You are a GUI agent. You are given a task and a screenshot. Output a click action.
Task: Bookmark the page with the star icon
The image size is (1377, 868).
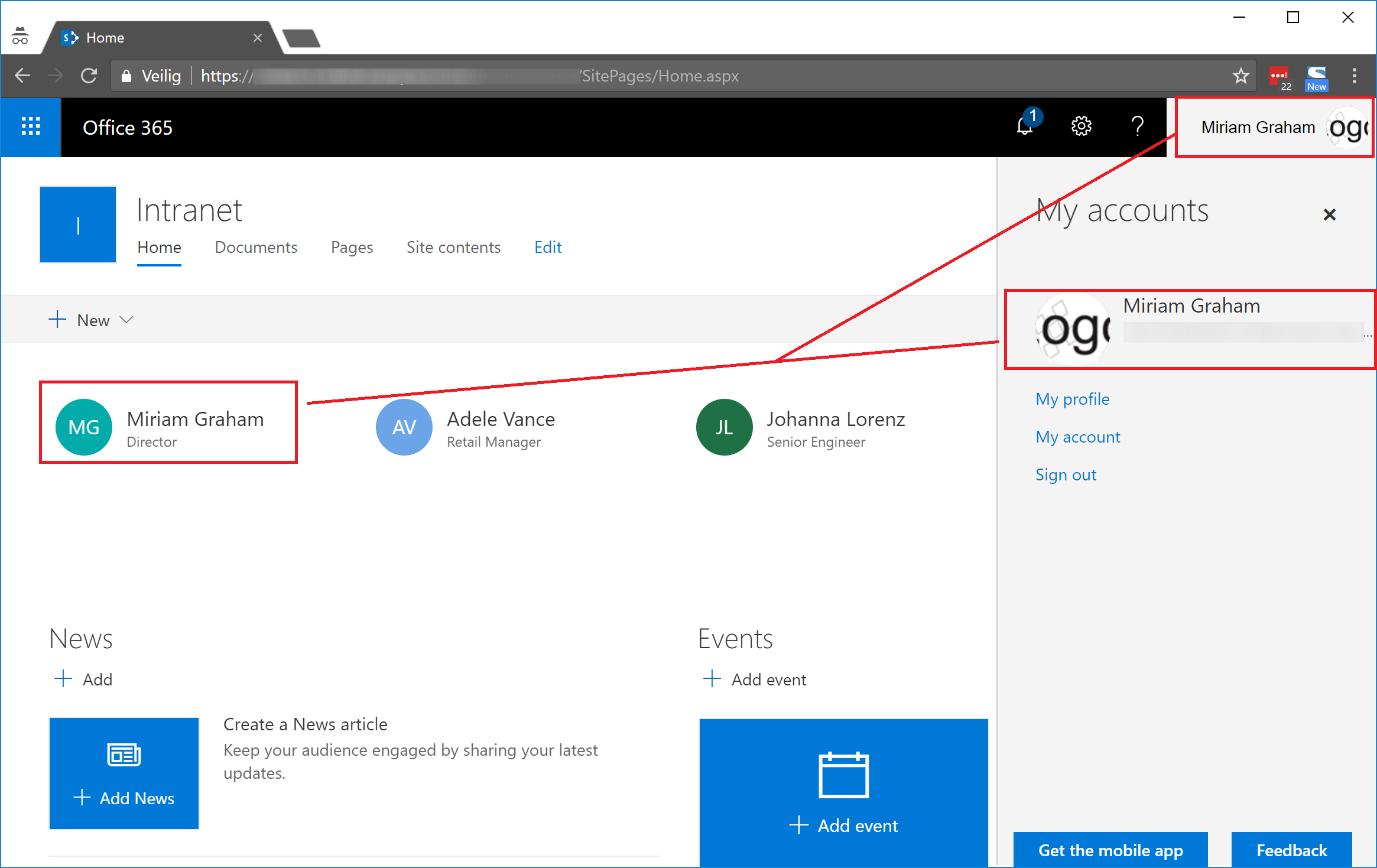click(1240, 76)
